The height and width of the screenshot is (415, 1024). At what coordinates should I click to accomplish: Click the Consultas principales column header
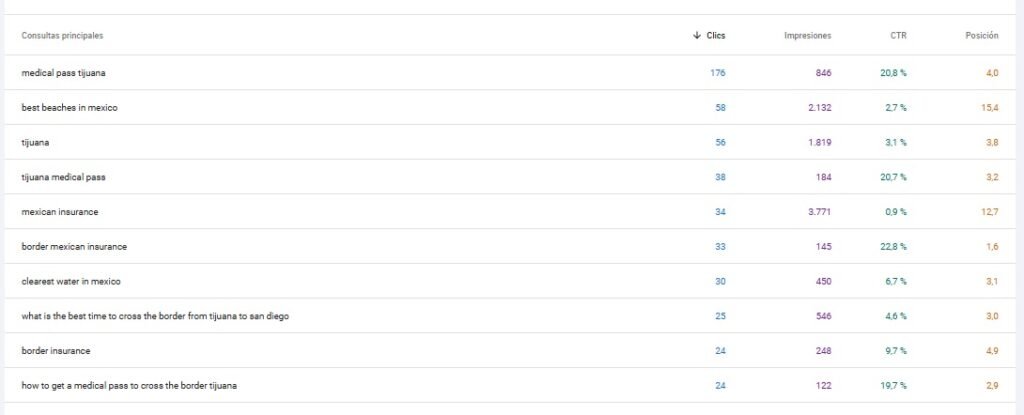[62, 36]
